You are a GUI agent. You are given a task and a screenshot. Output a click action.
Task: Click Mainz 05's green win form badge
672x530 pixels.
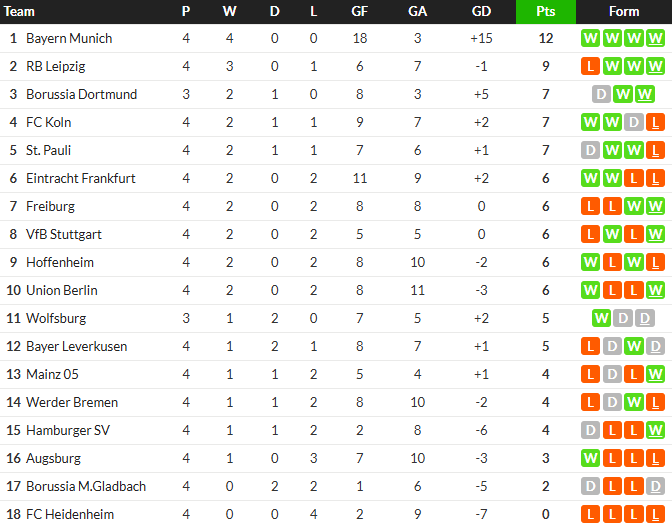point(656,374)
